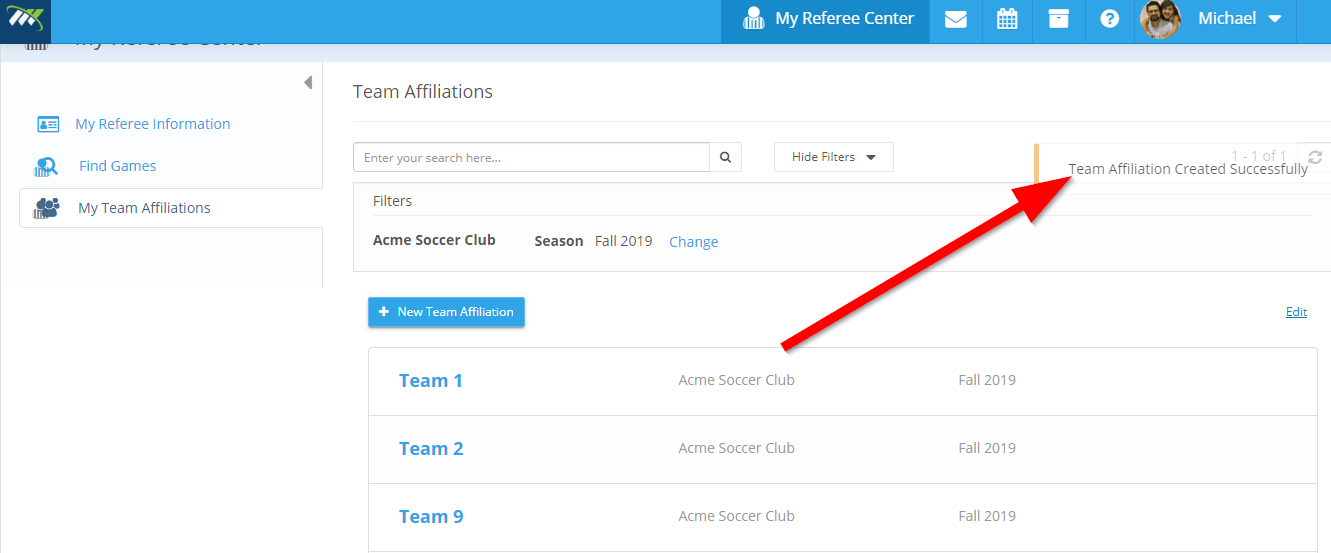
Task: Click Fall 2019 in Team 9 row
Action: tap(987, 516)
